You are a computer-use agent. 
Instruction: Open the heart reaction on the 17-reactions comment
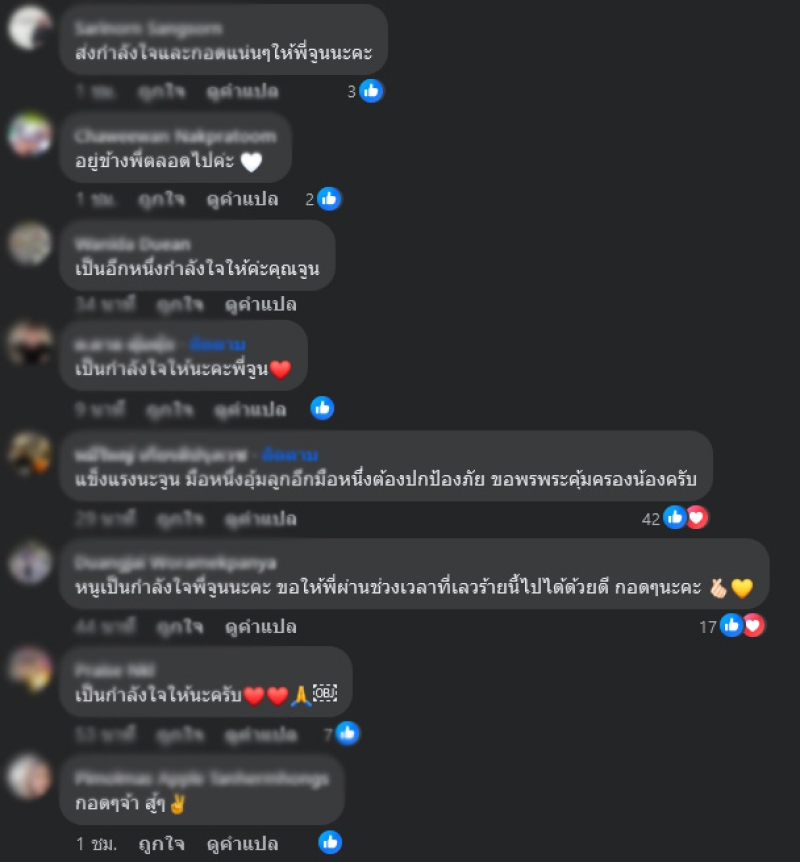753,625
